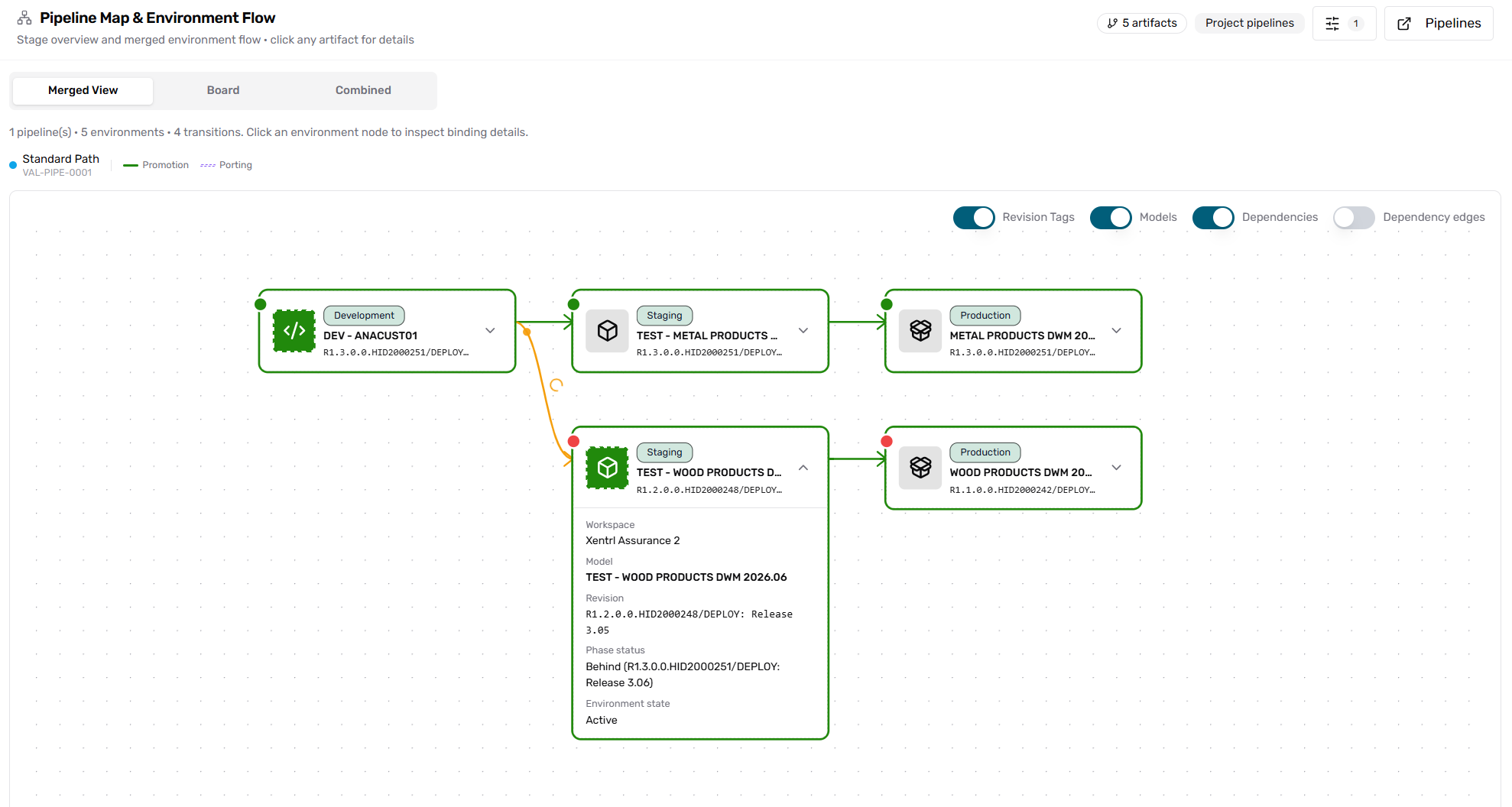
Task: Click the green status dot on METAL Staging node
Action: click(574, 304)
